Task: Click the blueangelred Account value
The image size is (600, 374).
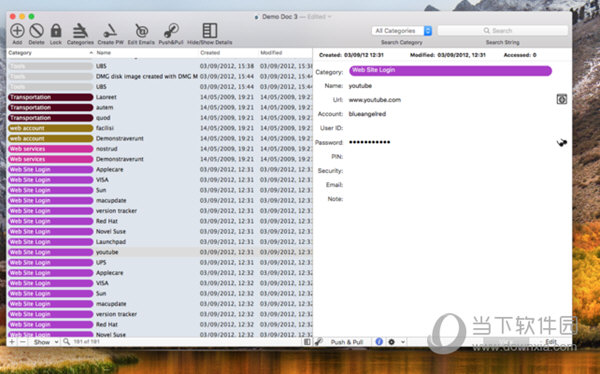Action: tap(367, 114)
